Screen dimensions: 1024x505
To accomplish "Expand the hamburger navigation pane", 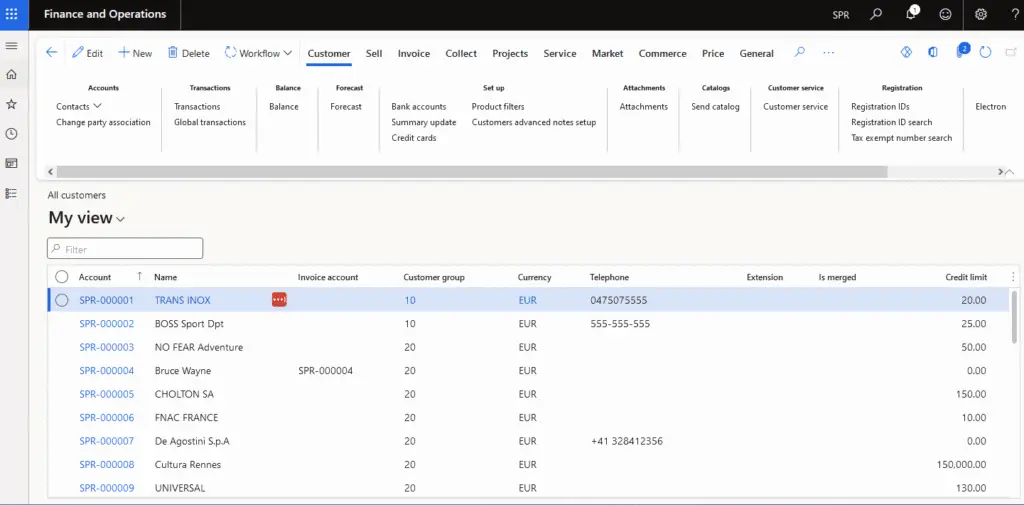I will point(11,46).
